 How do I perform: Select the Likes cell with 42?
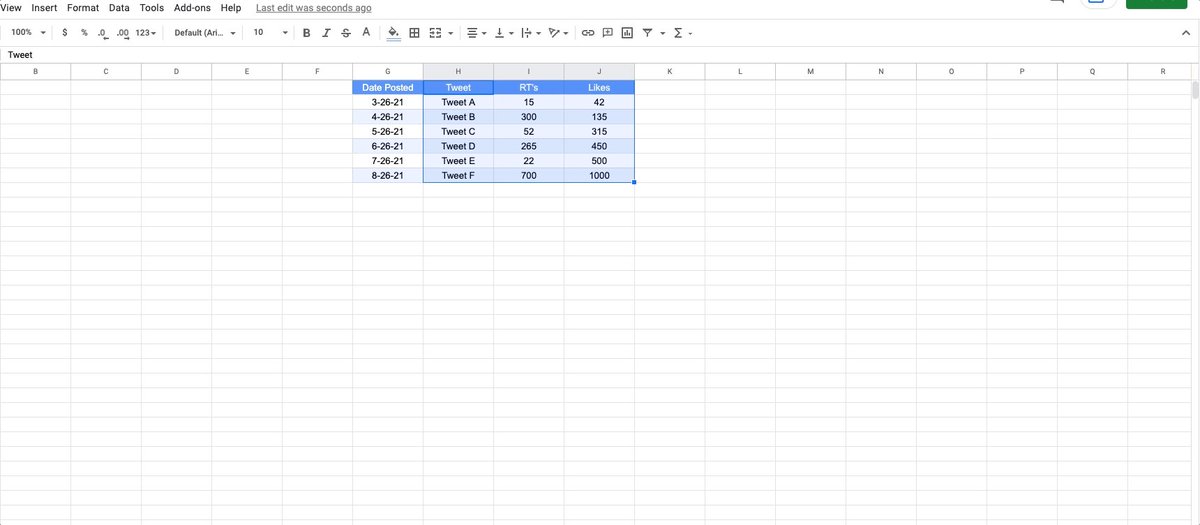click(x=599, y=102)
